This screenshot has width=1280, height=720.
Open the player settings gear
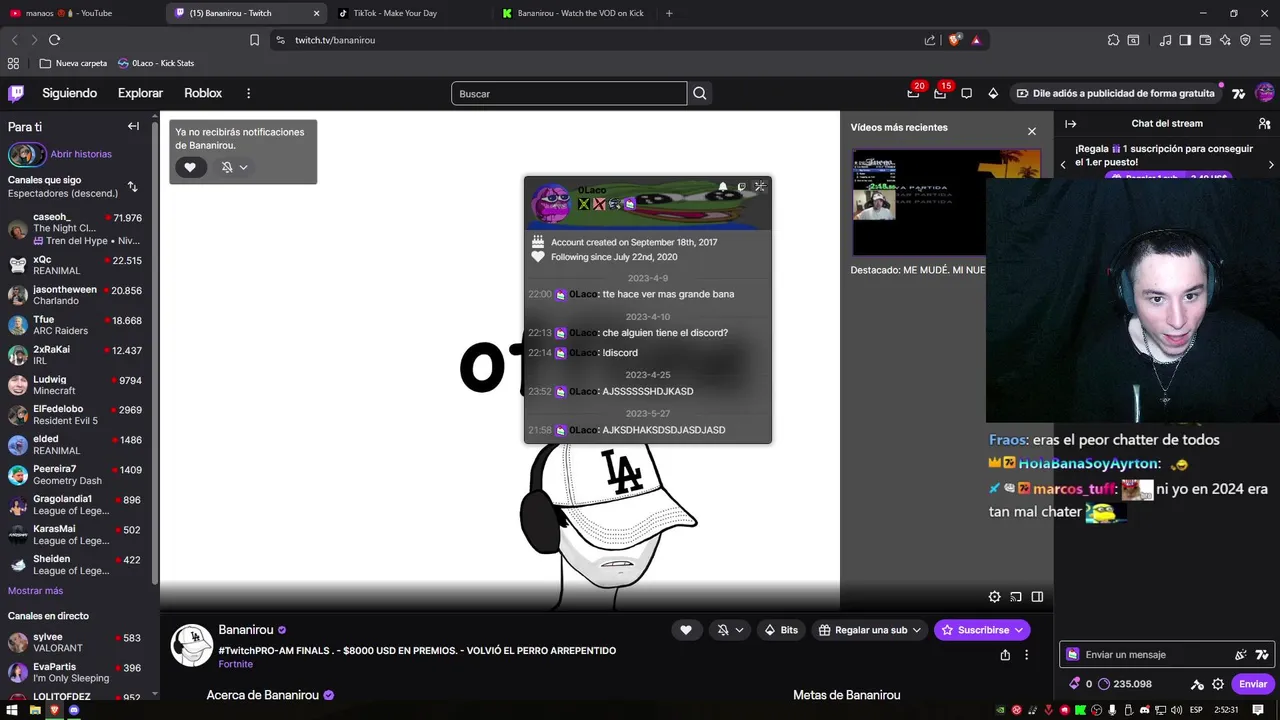coord(994,597)
